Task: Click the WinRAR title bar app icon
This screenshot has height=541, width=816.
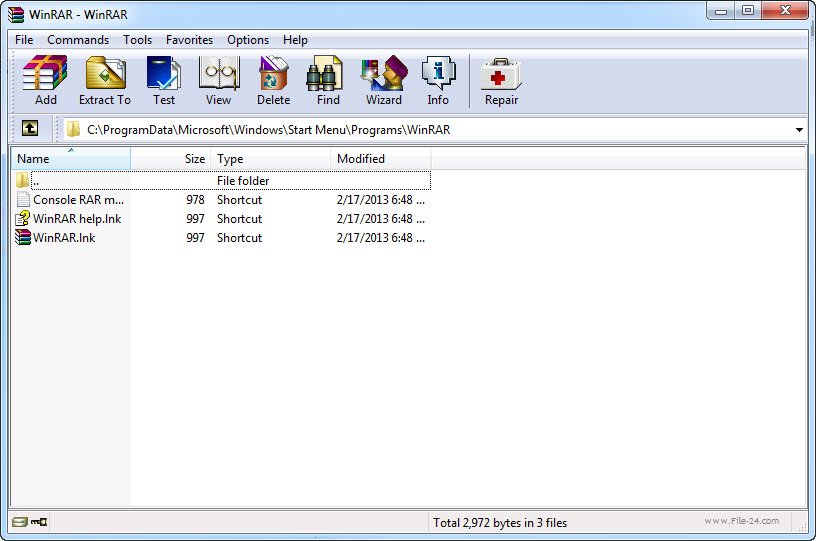Action: pyautogui.click(x=16, y=14)
